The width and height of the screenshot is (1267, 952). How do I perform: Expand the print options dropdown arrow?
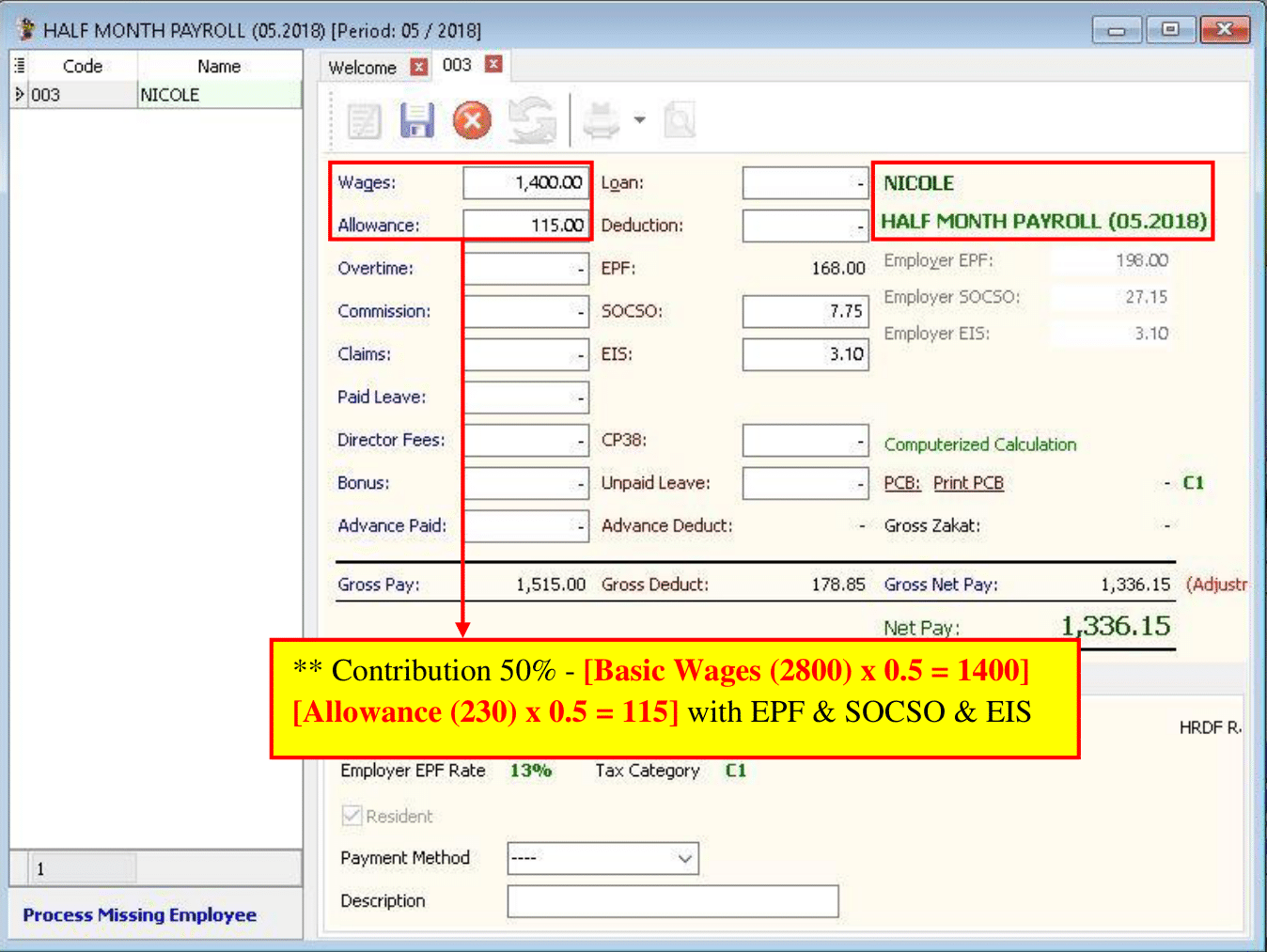point(640,120)
